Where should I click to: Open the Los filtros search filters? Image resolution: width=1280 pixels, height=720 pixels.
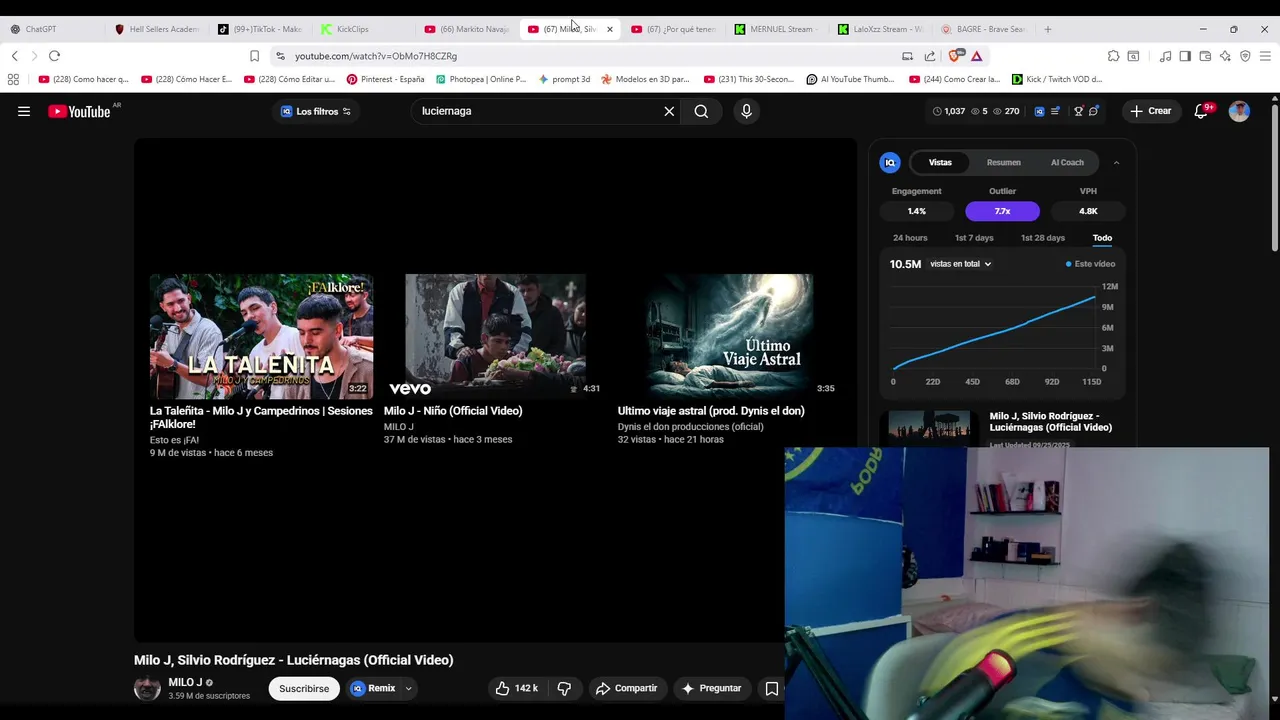point(316,111)
